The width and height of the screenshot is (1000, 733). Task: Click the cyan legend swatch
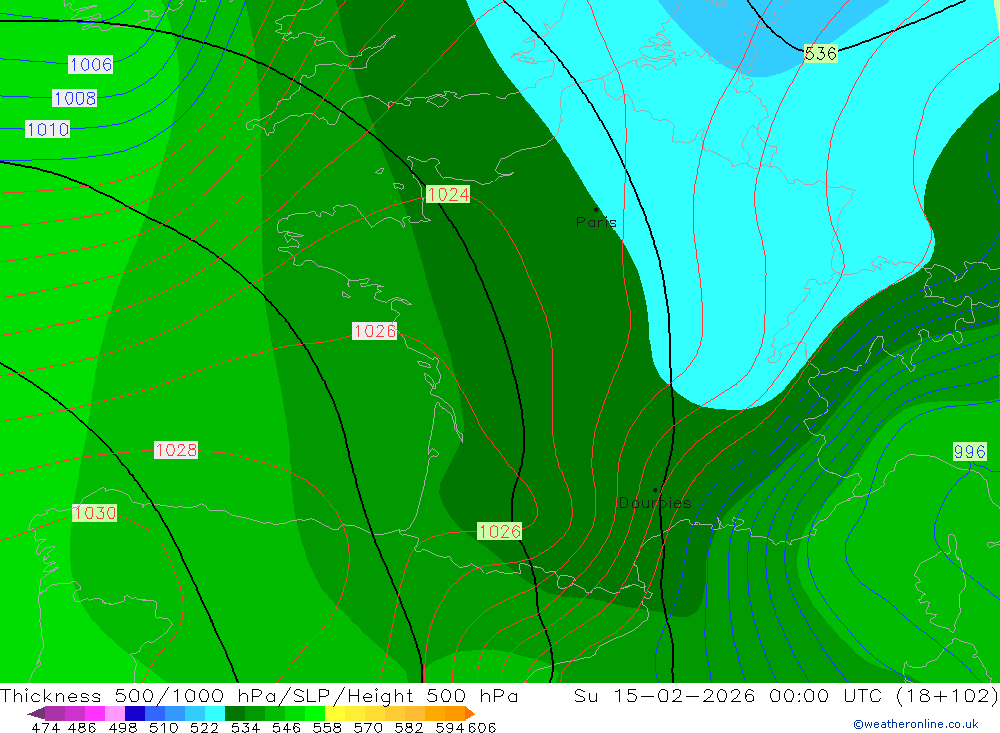coord(214,713)
